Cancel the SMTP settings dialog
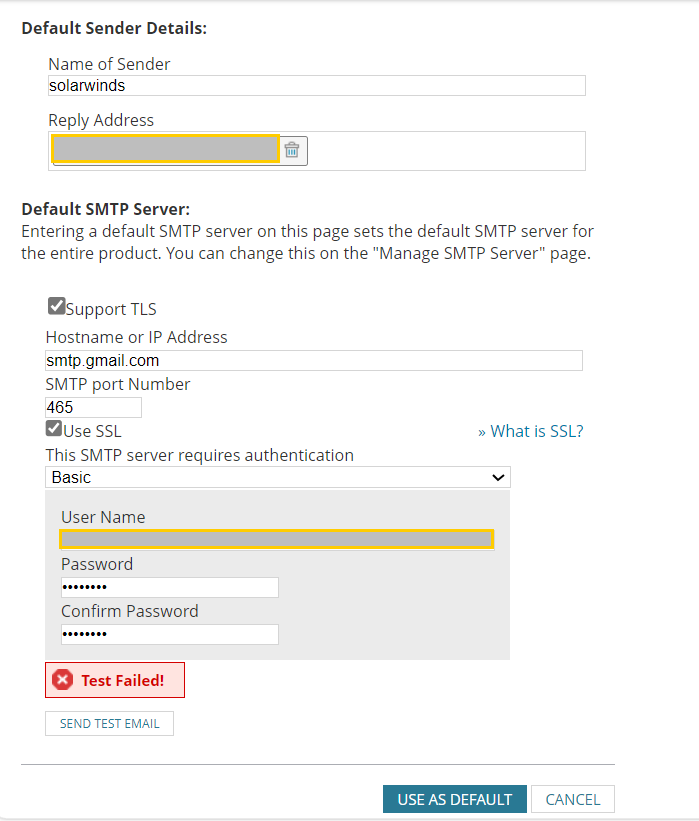 573,799
